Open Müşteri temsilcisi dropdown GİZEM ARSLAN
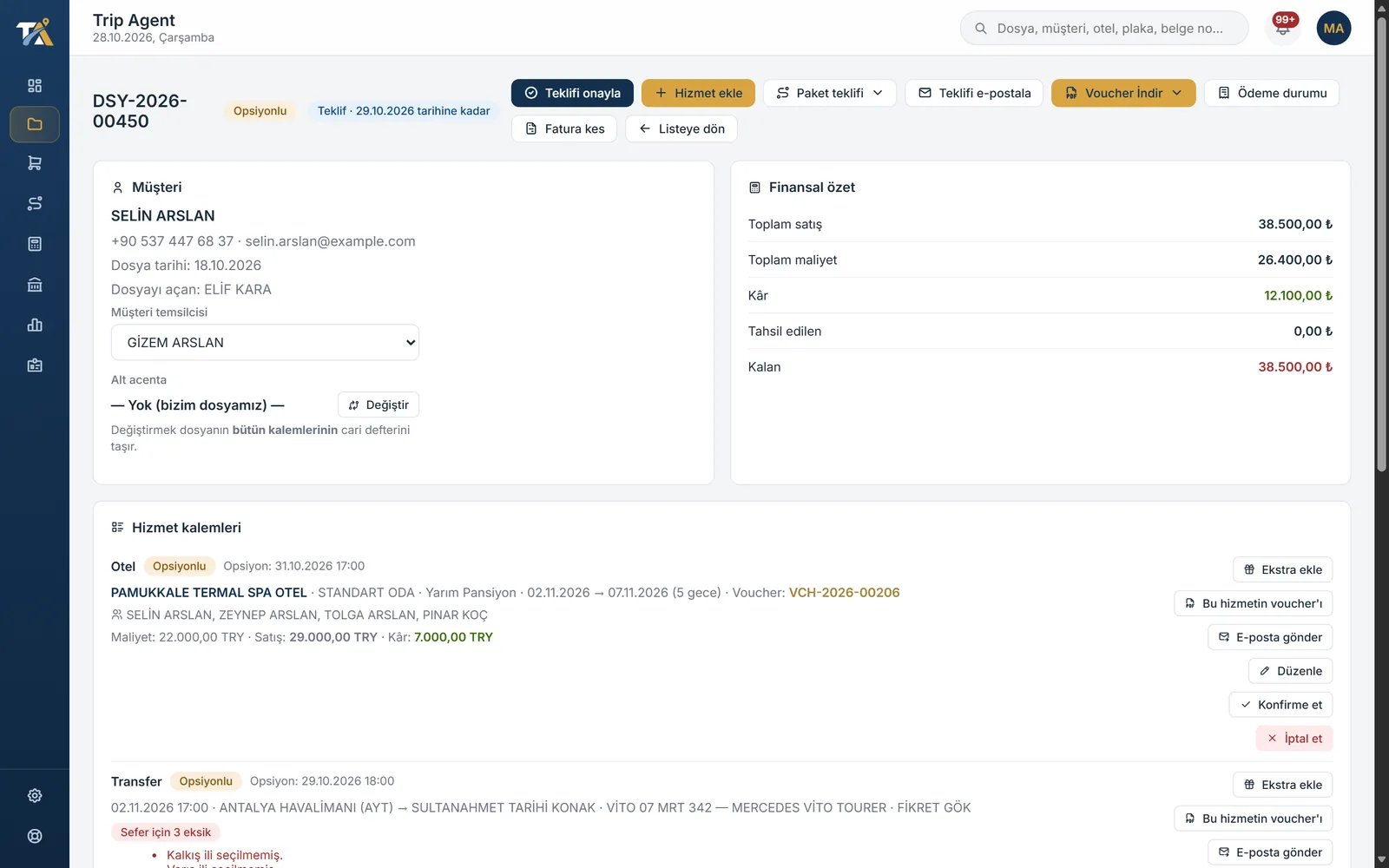The image size is (1389, 868). [x=265, y=342]
